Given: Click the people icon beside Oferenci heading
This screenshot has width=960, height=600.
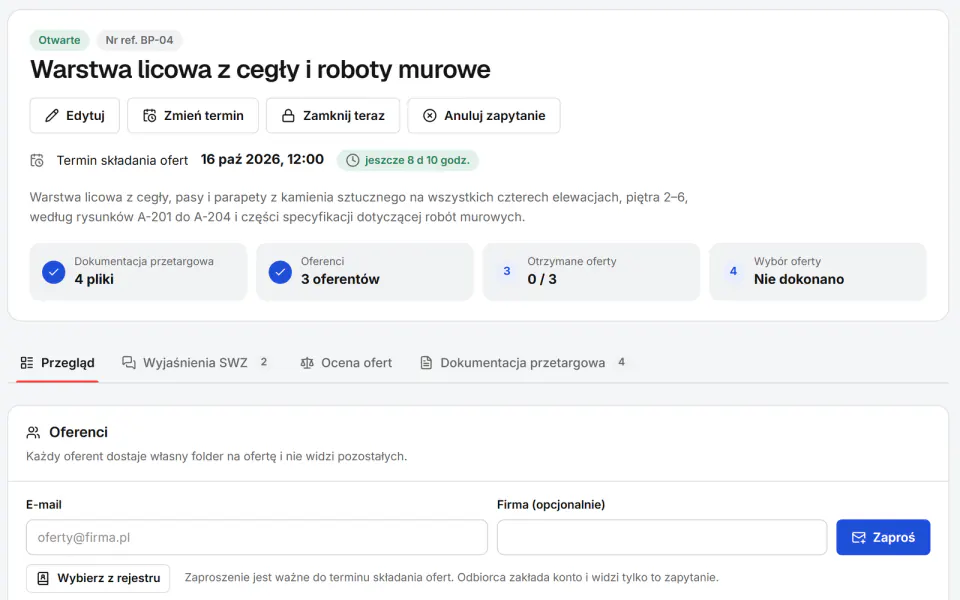Looking at the screenshot, I should tap(33, 433).
